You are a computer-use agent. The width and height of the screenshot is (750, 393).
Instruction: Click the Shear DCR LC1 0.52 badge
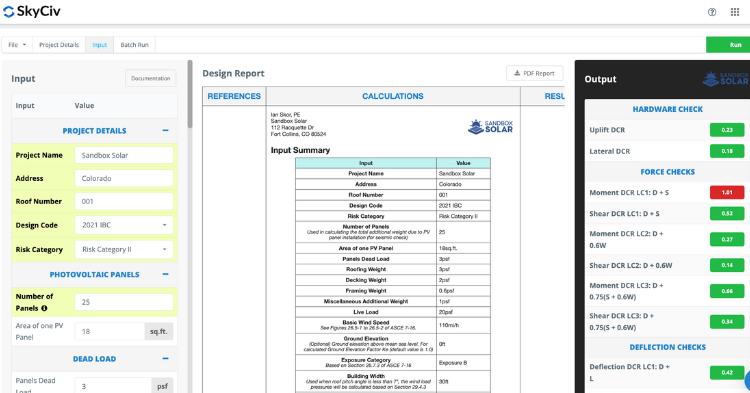point(727,213)
